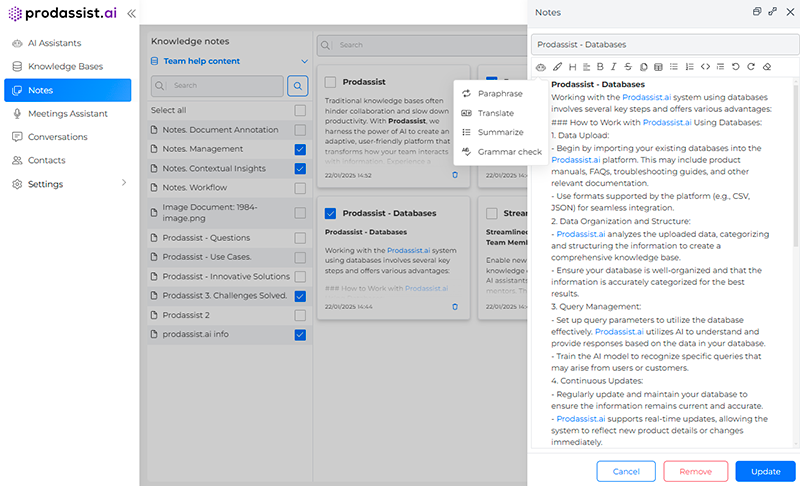Toggle strikethrough text formatting
Screen dimensions: 800x486
[x=628, y=67]
